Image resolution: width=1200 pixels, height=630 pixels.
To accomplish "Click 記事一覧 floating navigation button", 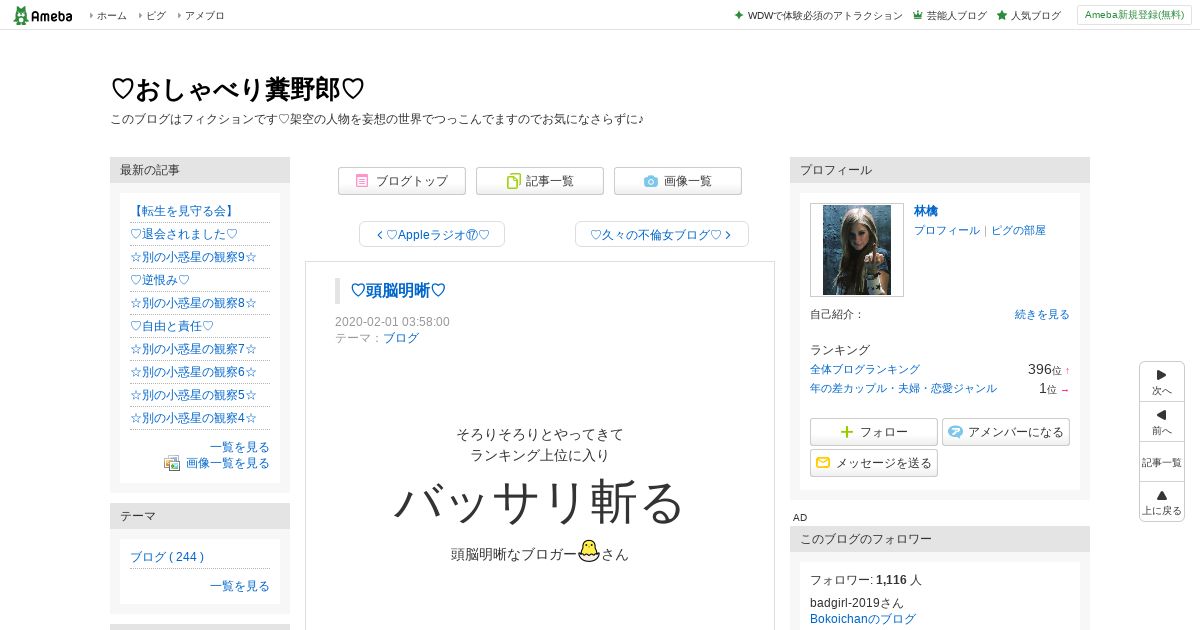I will coord(1162,462).
